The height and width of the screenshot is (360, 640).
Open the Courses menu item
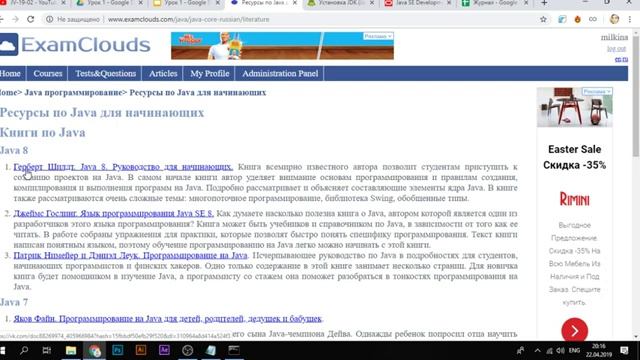click(48, 73)
